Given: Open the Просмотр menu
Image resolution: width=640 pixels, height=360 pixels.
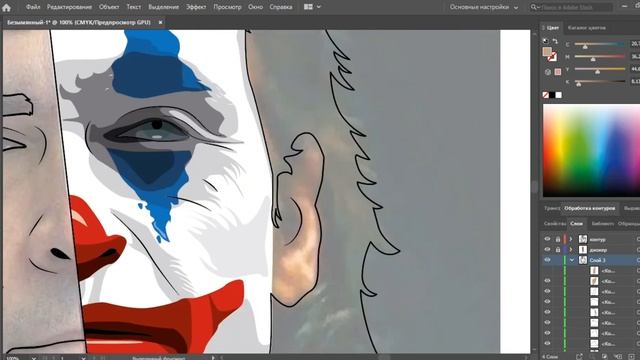Looking at the screenshot, I should [x=227, y=7].
